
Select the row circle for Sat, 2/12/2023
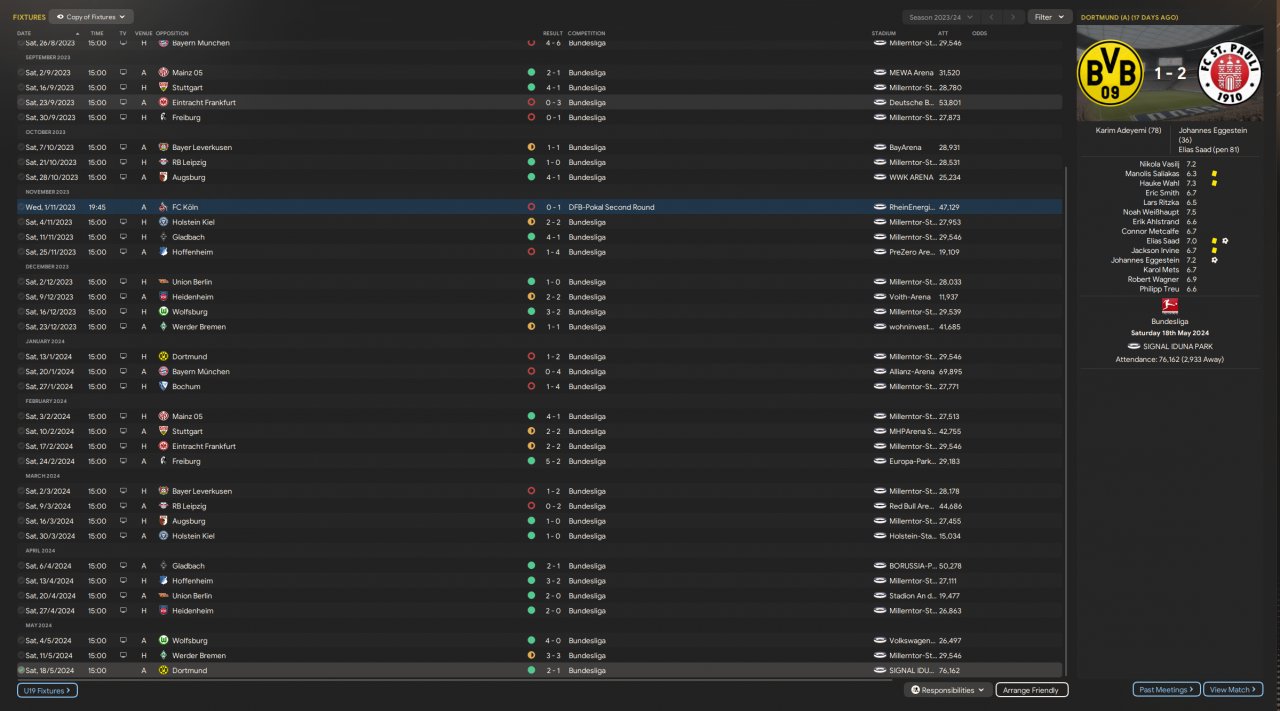click(x=21, y=282)
